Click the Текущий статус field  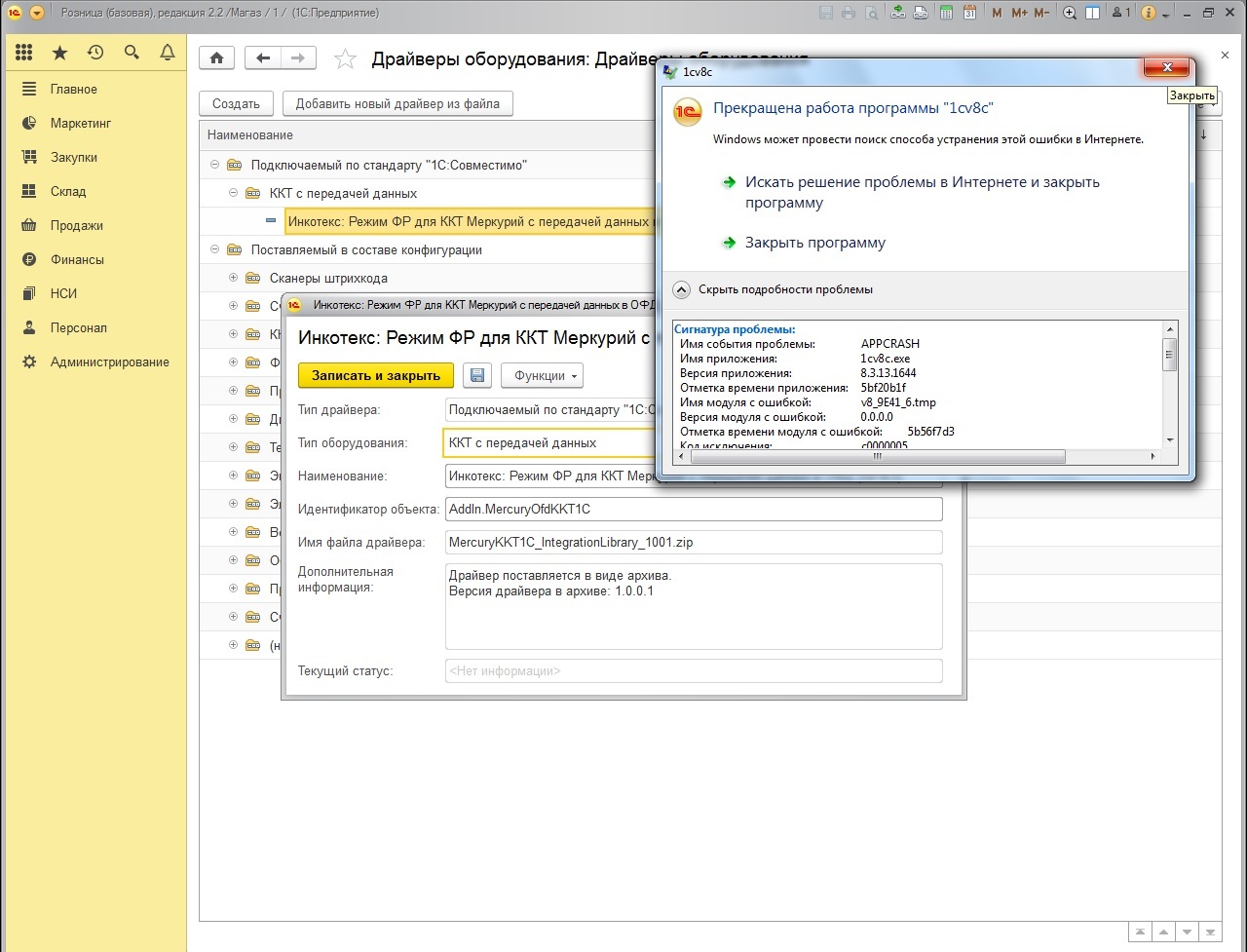point(694,670)
